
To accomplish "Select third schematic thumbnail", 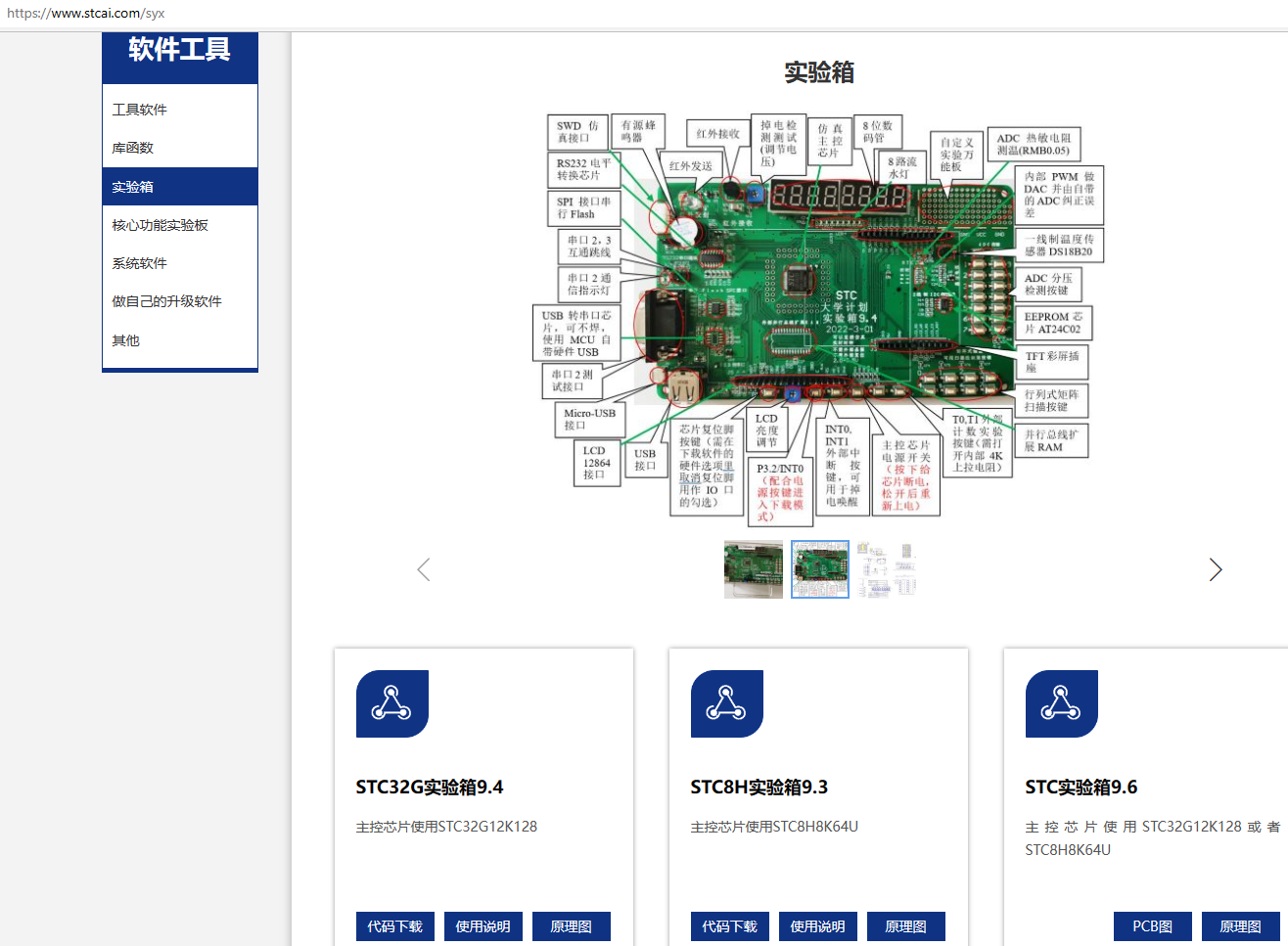I will coord(887,569).
